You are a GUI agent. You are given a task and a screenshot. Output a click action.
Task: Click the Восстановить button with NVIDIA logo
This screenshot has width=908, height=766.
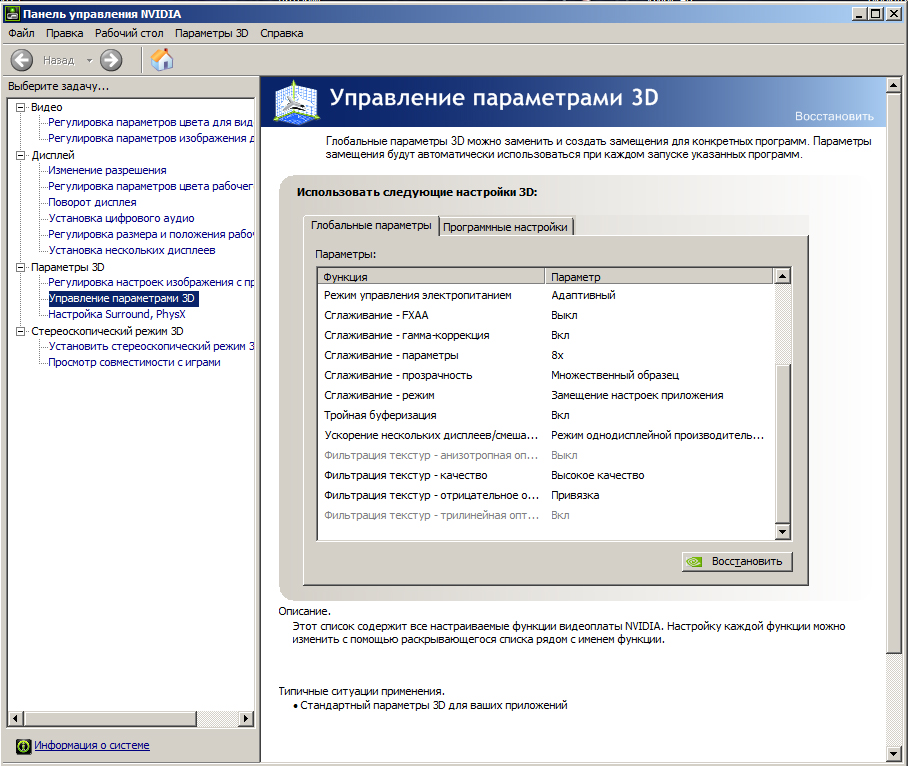737,562
